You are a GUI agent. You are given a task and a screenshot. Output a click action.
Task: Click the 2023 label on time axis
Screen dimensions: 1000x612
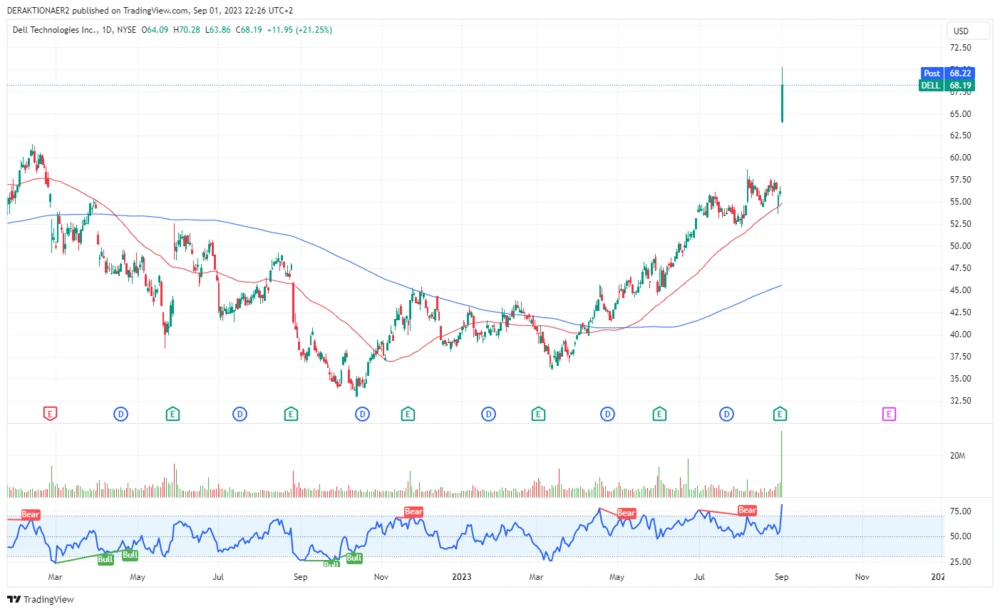462,577
